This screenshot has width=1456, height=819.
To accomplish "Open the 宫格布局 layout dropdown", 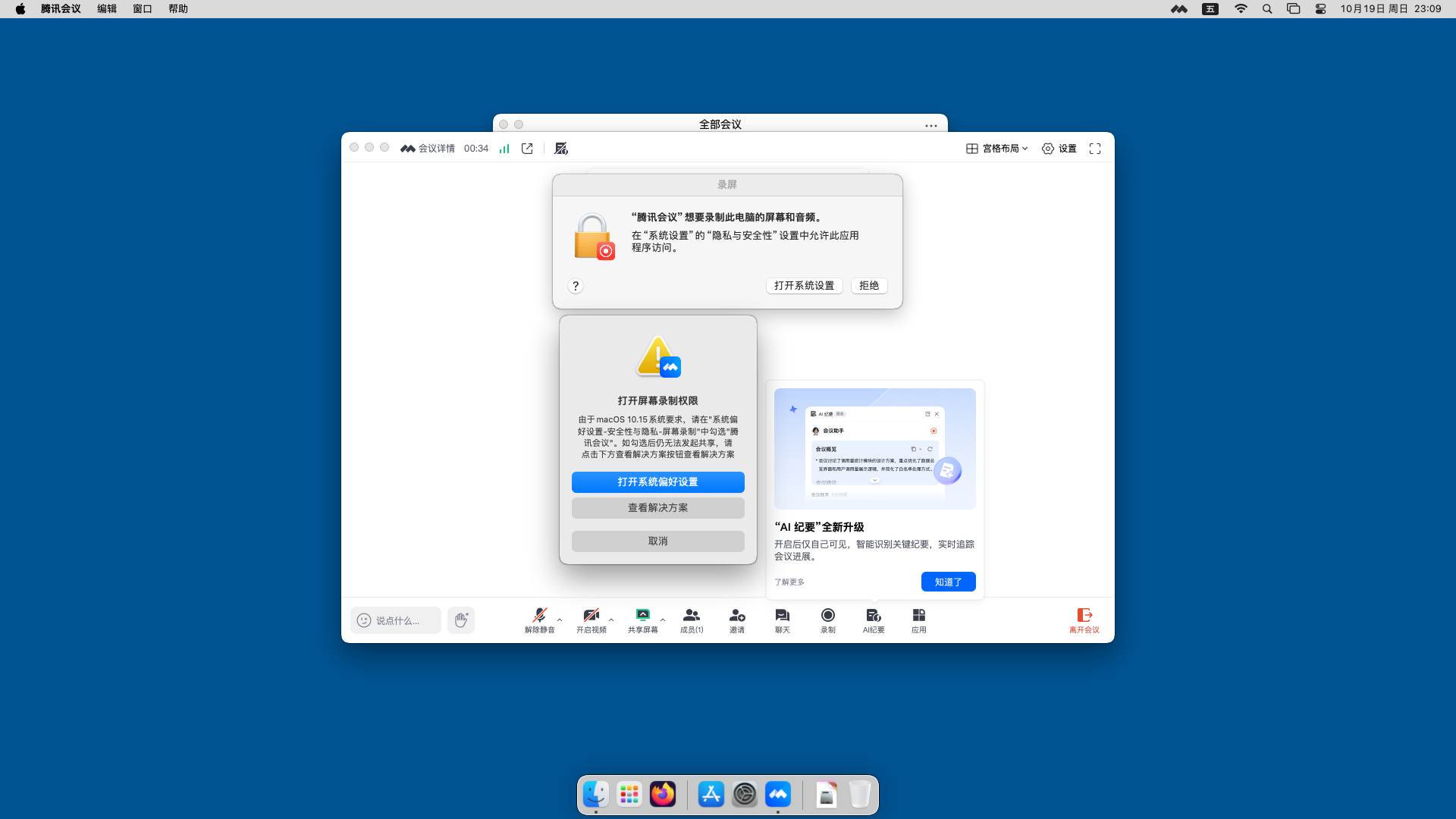I will (x=996, y=149).
